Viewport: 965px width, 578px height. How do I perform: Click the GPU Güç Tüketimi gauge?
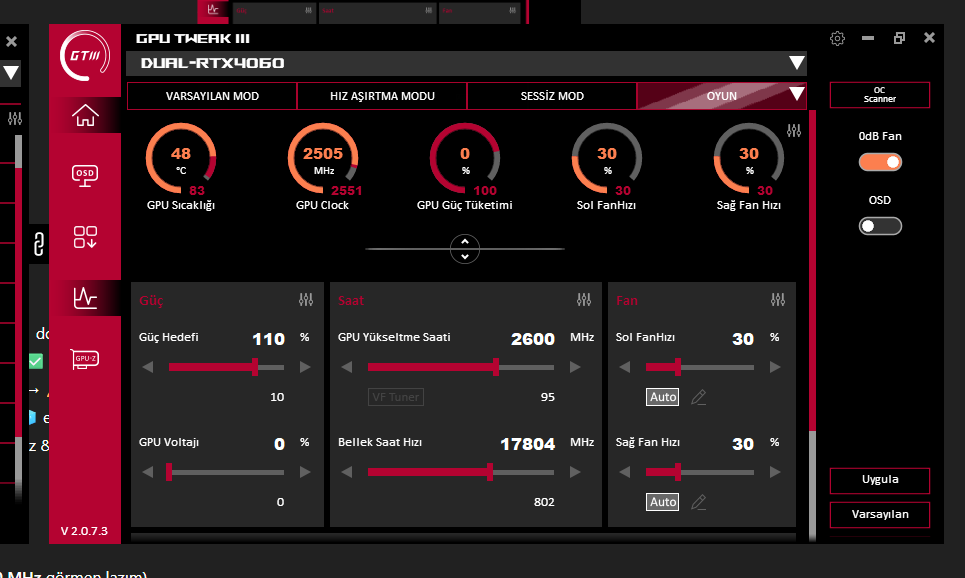(x=465, y=159)
